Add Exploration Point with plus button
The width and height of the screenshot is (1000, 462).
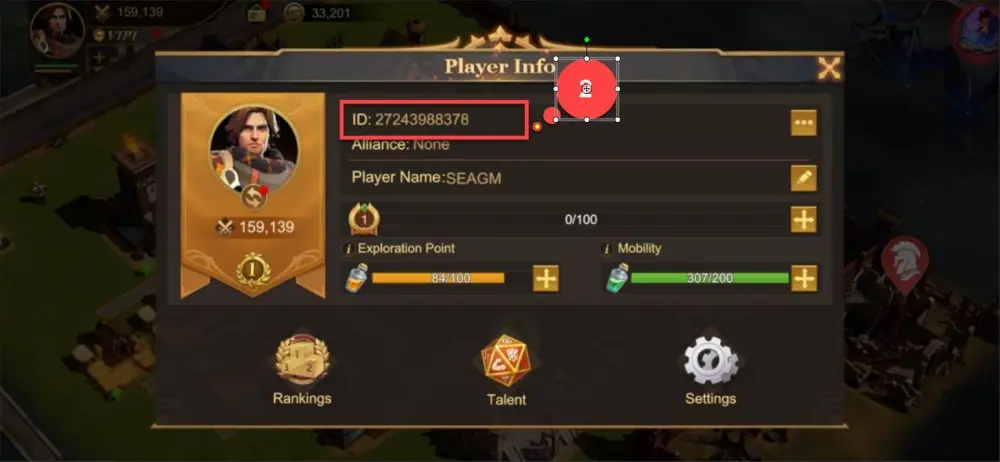click(546, 278)
